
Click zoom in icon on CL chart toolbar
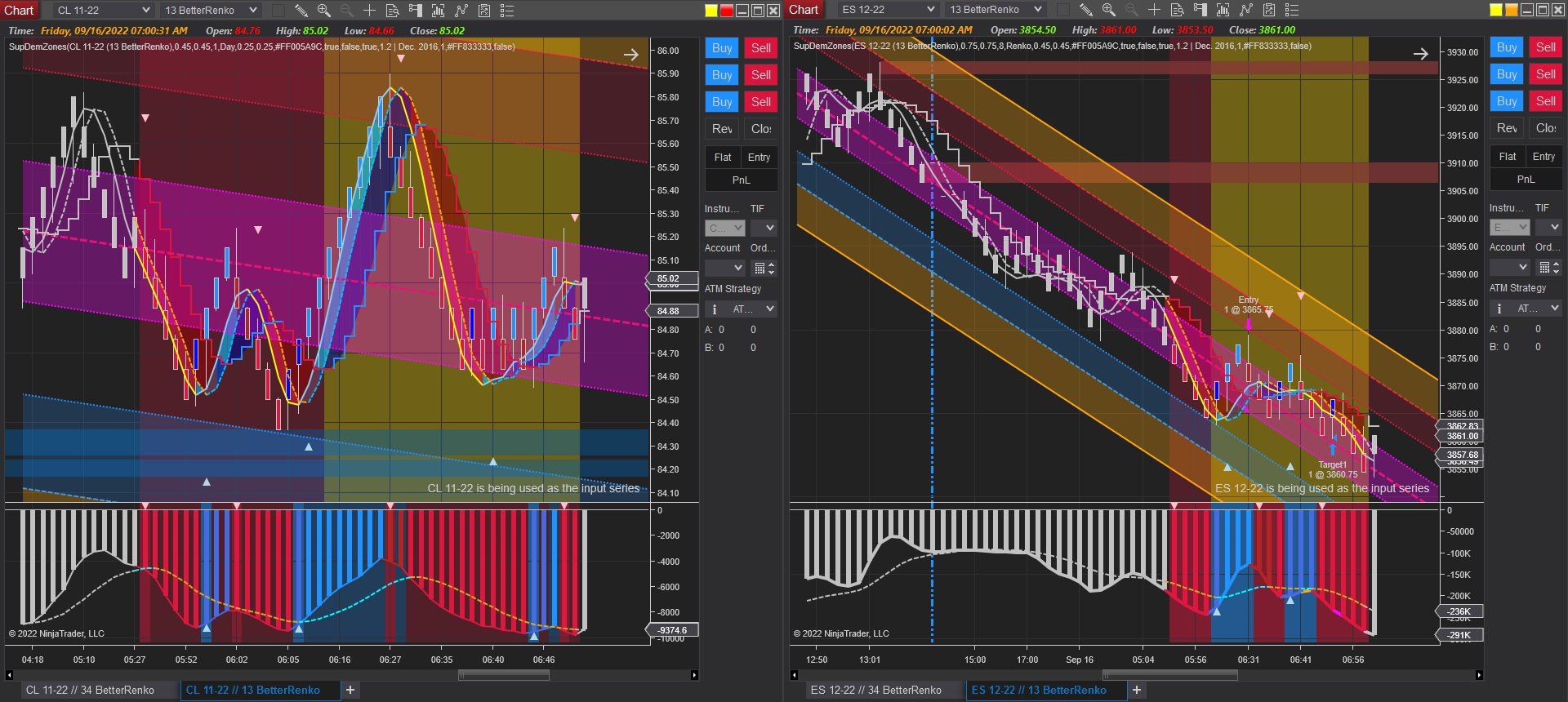tap(324, 11)
